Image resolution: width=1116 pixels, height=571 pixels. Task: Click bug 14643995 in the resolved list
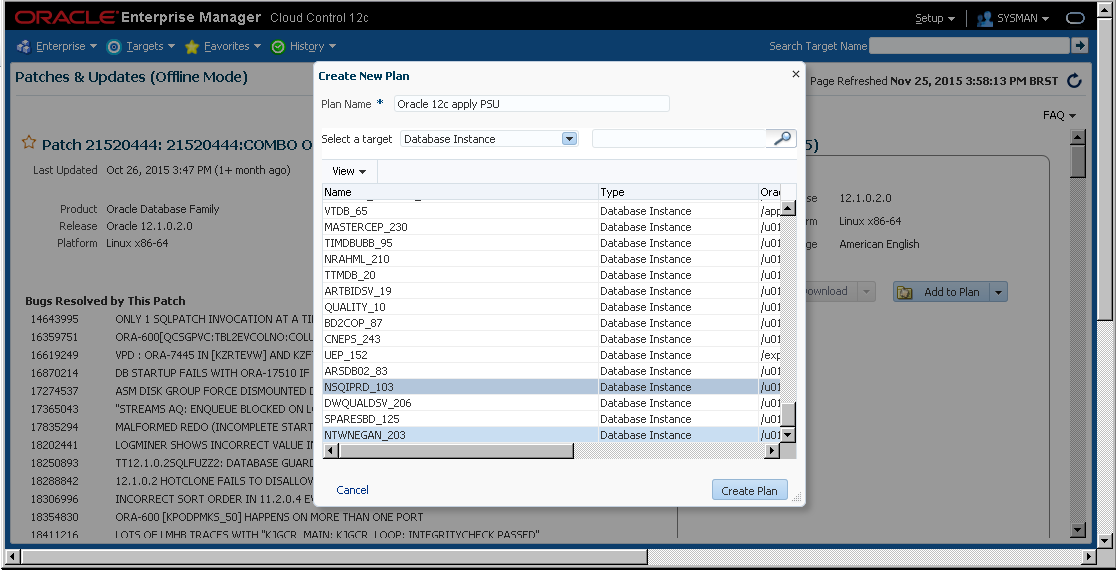pos(55,319)
